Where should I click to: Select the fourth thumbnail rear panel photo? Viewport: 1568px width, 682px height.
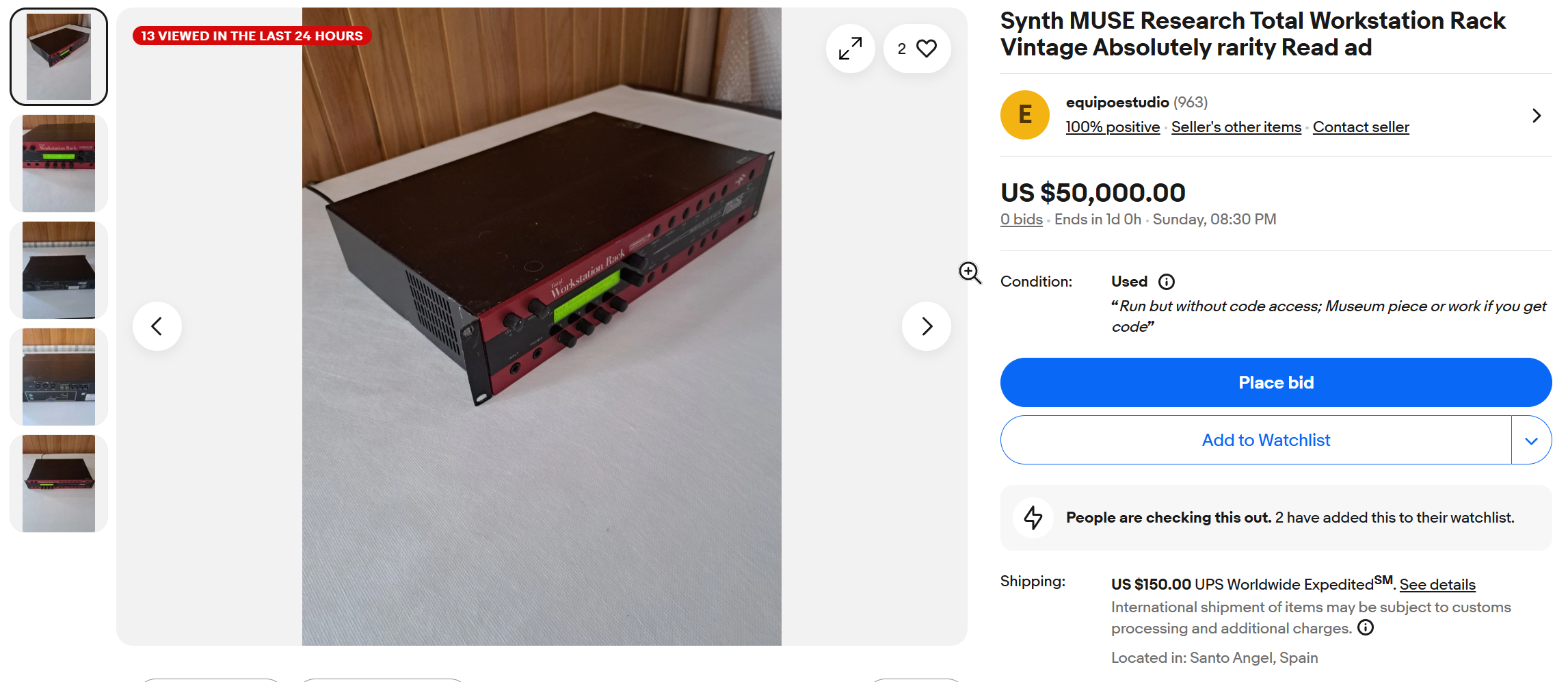click(59, 377)
